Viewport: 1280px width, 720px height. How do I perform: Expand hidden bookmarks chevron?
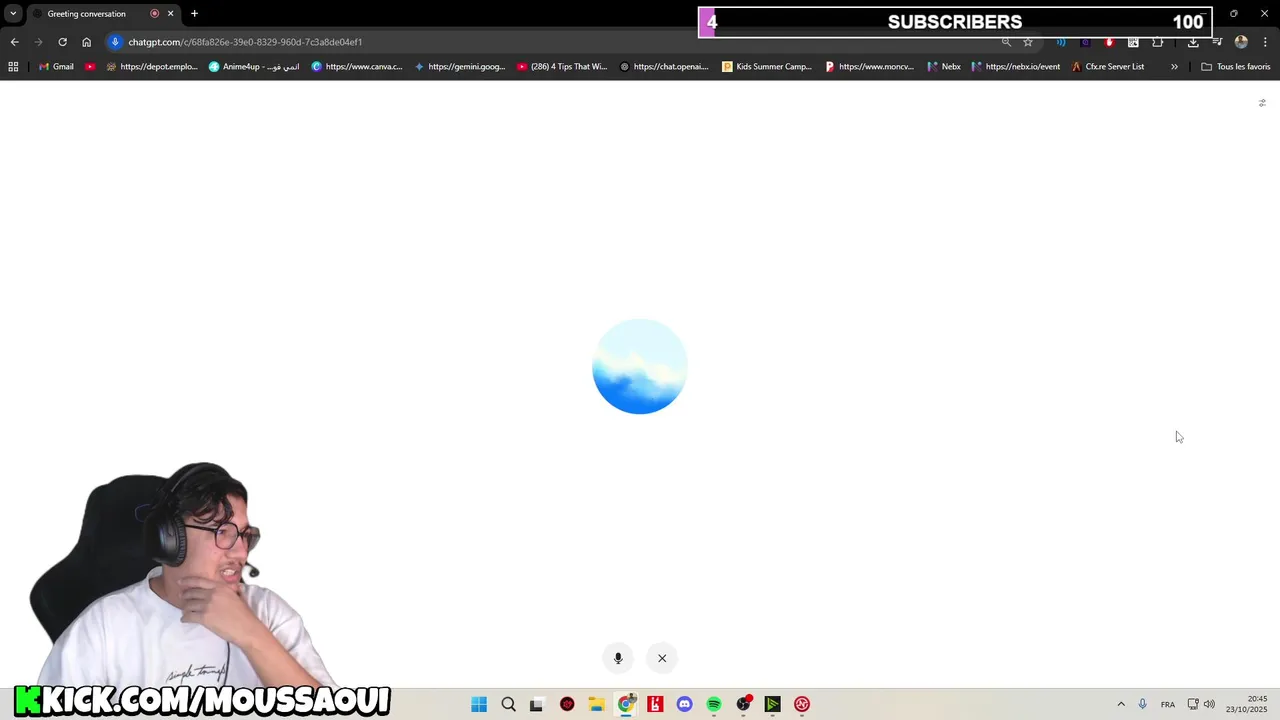(x=1174, y=67)
